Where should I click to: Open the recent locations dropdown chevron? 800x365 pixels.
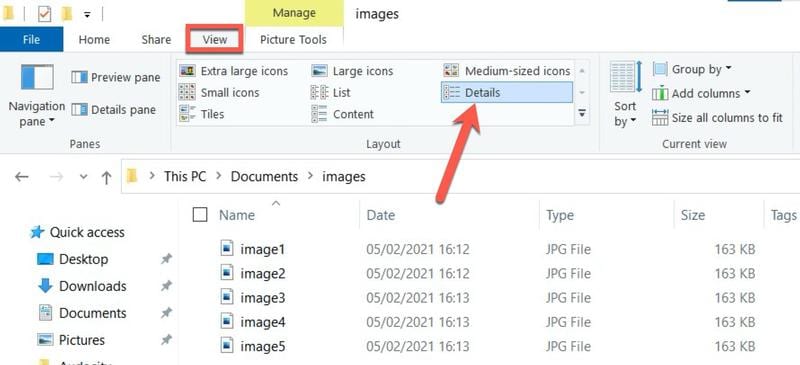84,177
